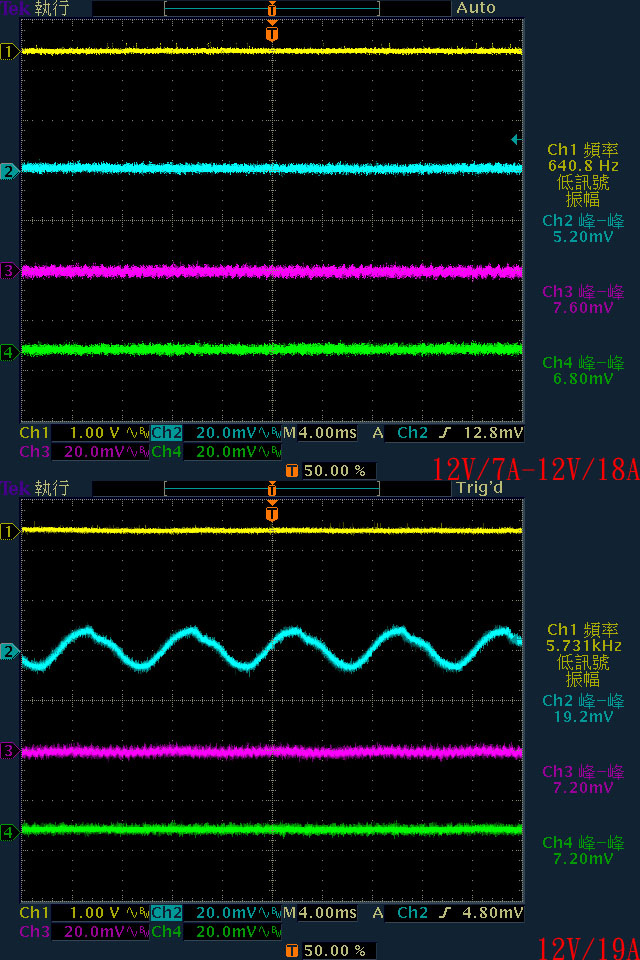Click the Tek logo in the Auto capture

15,9
